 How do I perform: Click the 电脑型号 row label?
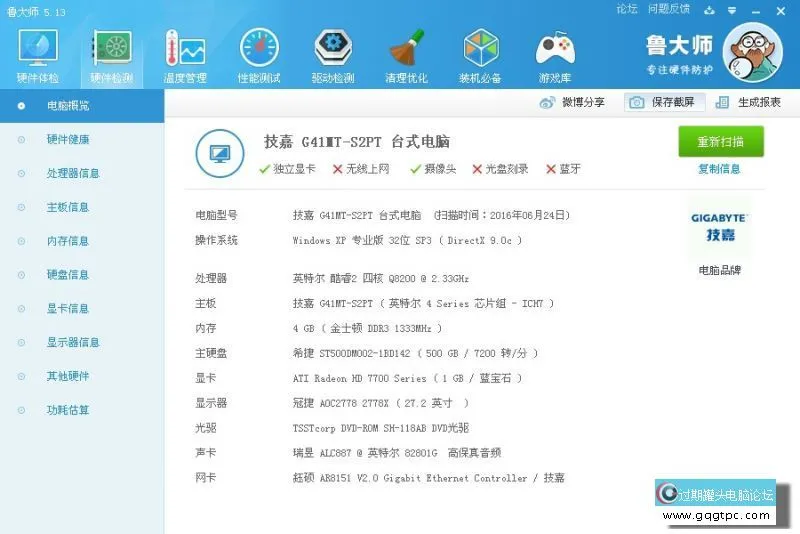(216, 215)
